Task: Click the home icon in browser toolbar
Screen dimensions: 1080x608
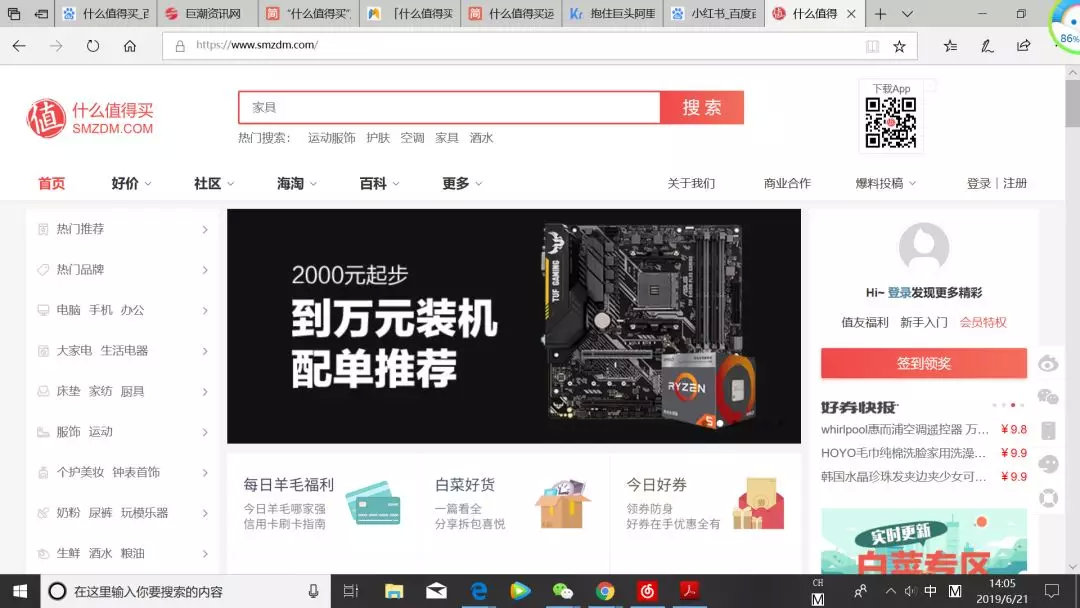Action: click(129, 45)
